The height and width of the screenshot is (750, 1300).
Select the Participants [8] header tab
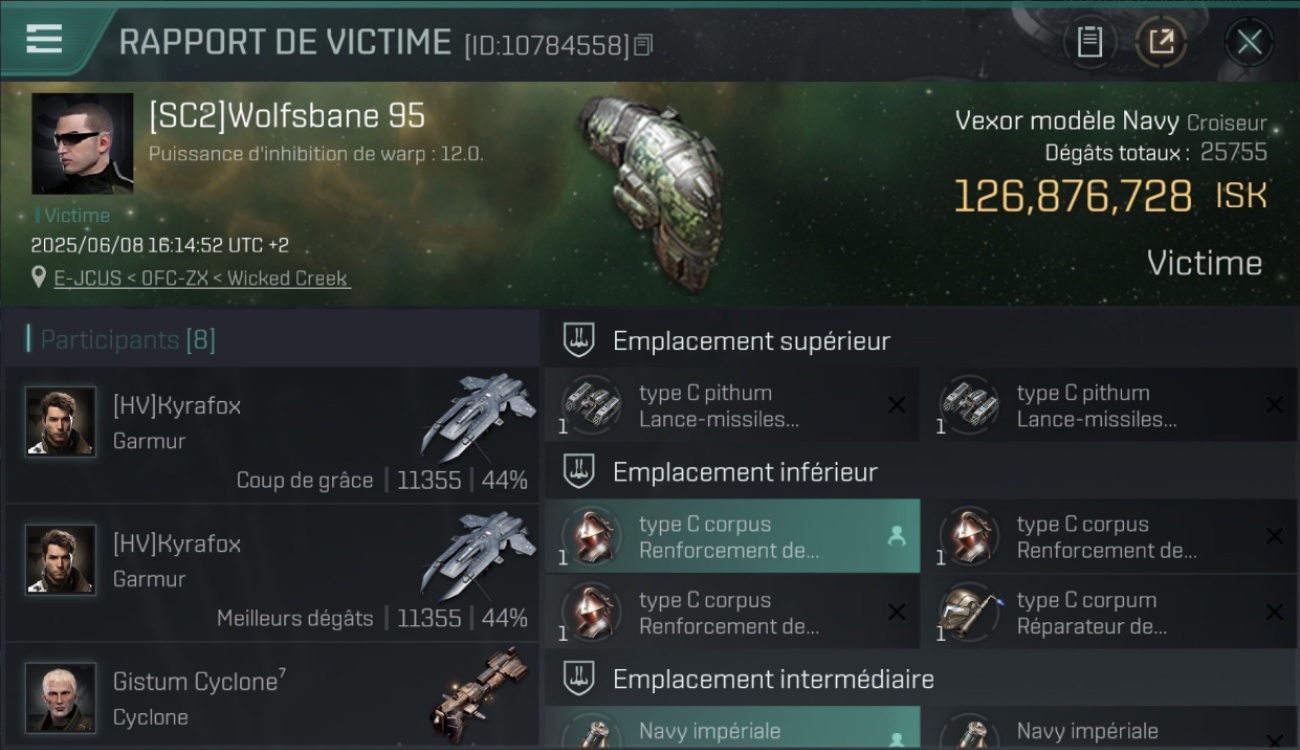(x=122, y=339)
